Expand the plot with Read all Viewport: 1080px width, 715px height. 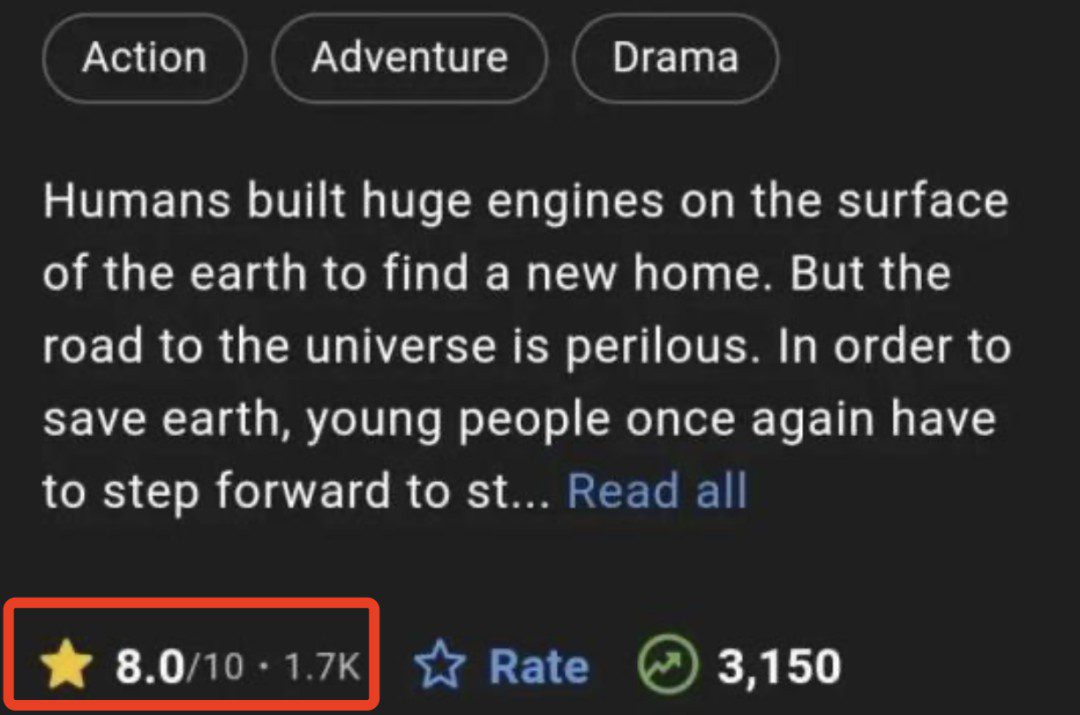click(657, 492)
